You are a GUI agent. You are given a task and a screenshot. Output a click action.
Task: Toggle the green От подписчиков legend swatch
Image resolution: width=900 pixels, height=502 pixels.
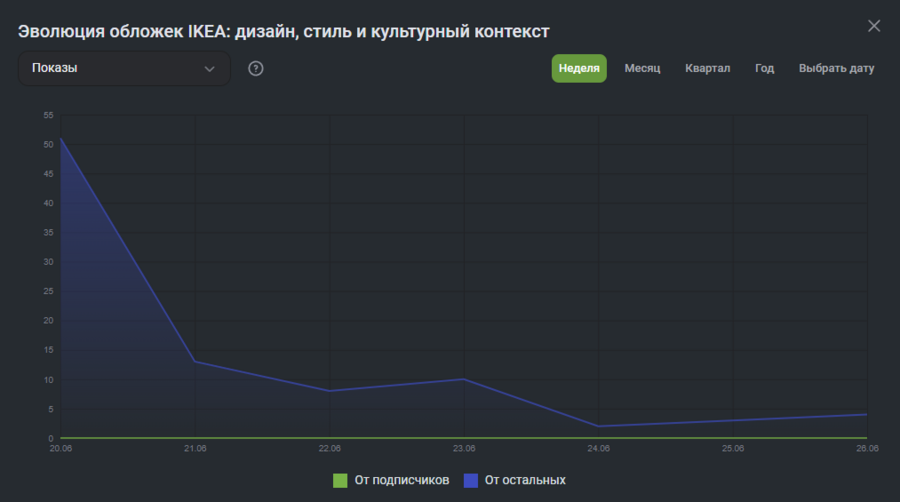[340, 480]
